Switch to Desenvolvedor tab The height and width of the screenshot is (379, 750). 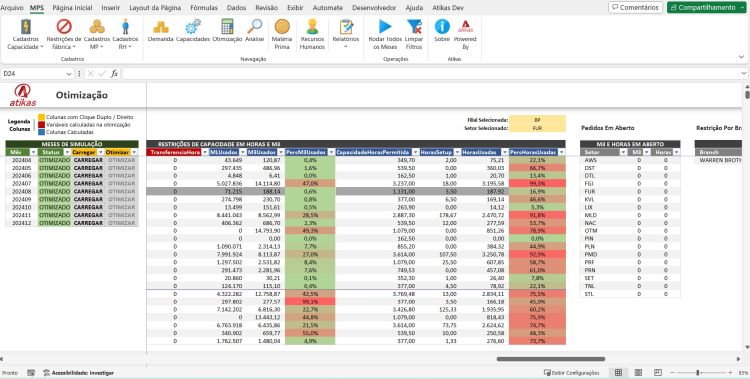point(374,8)
